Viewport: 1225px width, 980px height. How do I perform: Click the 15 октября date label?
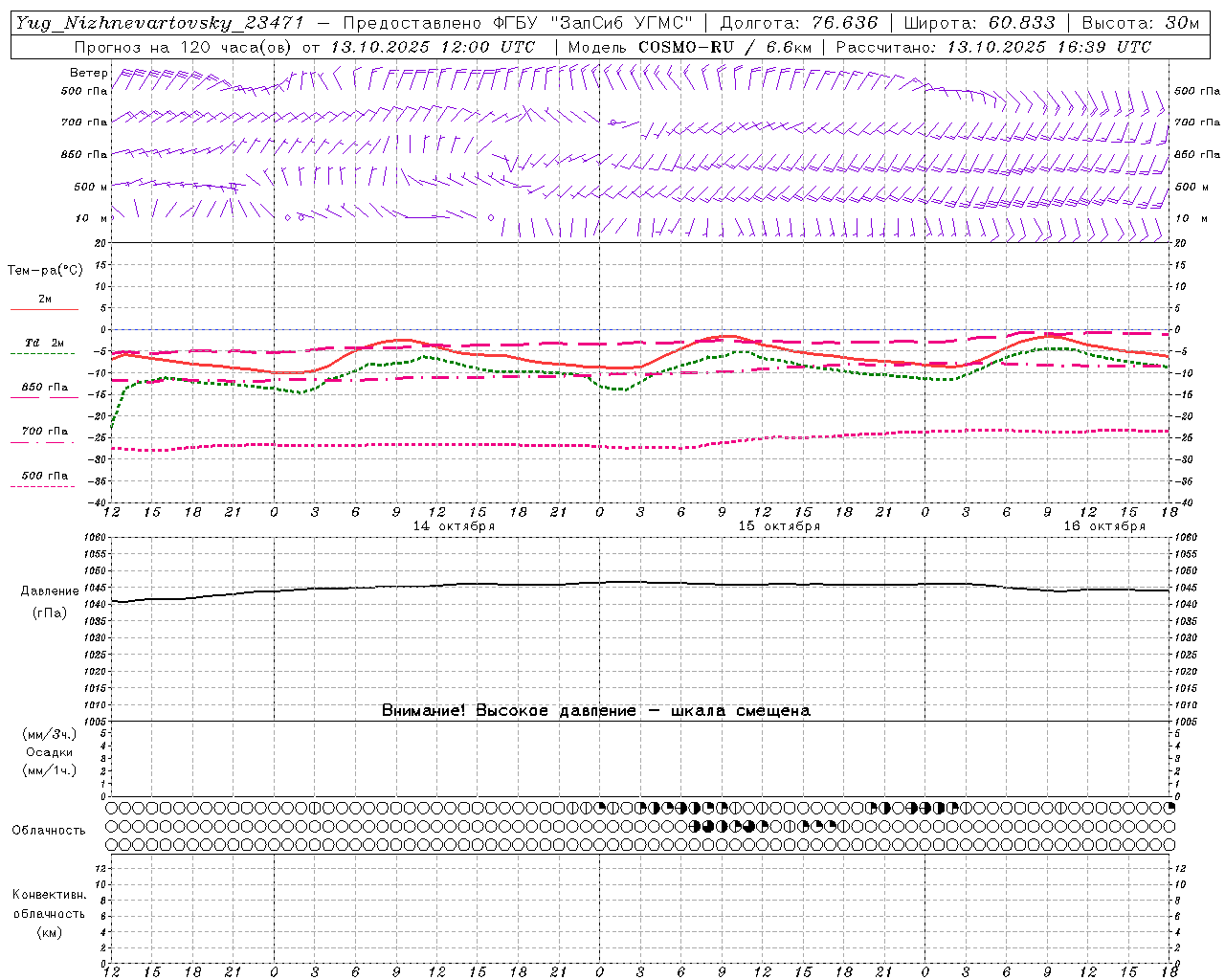click(779, 526)
